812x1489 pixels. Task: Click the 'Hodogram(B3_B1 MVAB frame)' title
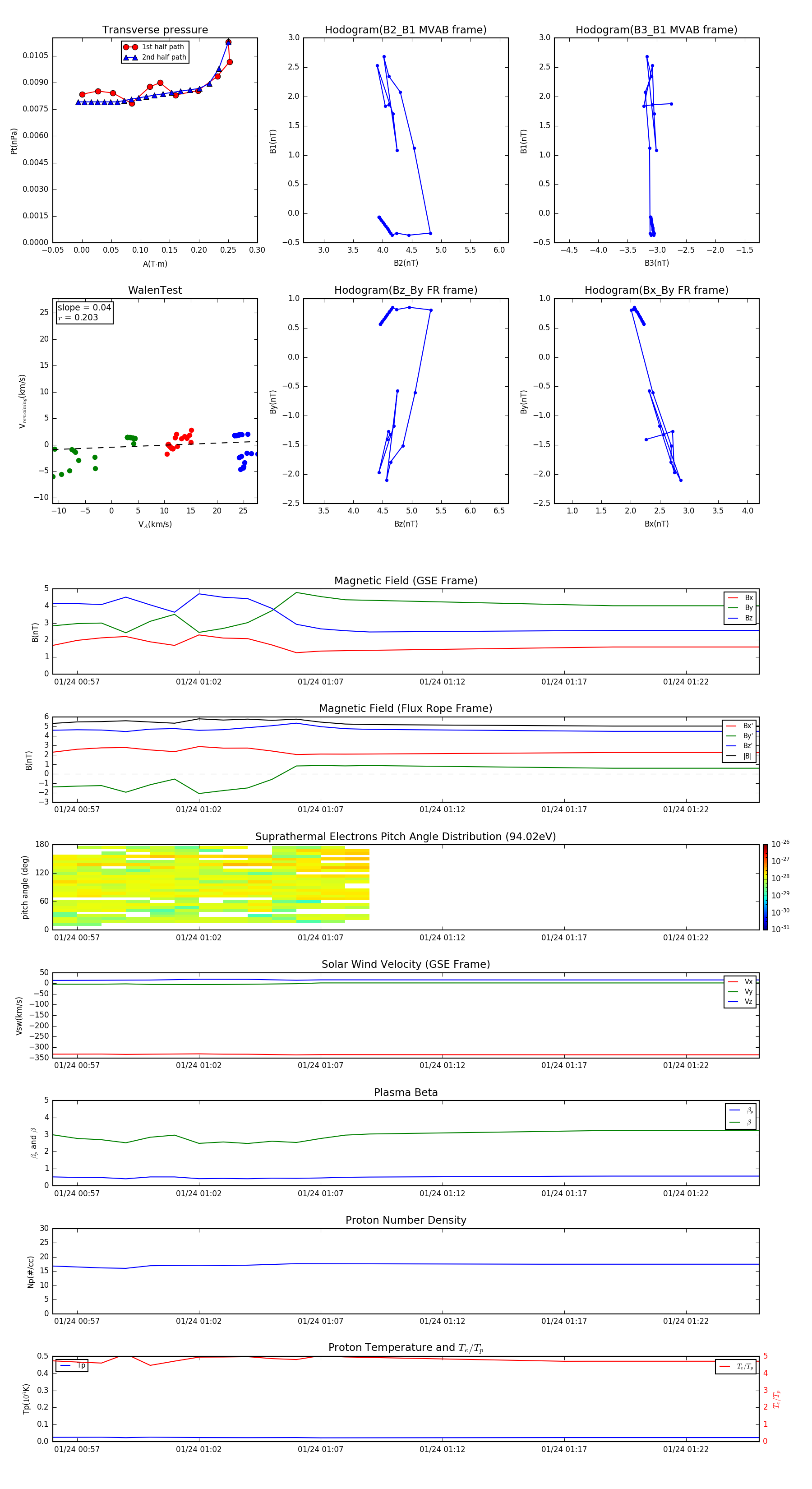coord(656,30)
